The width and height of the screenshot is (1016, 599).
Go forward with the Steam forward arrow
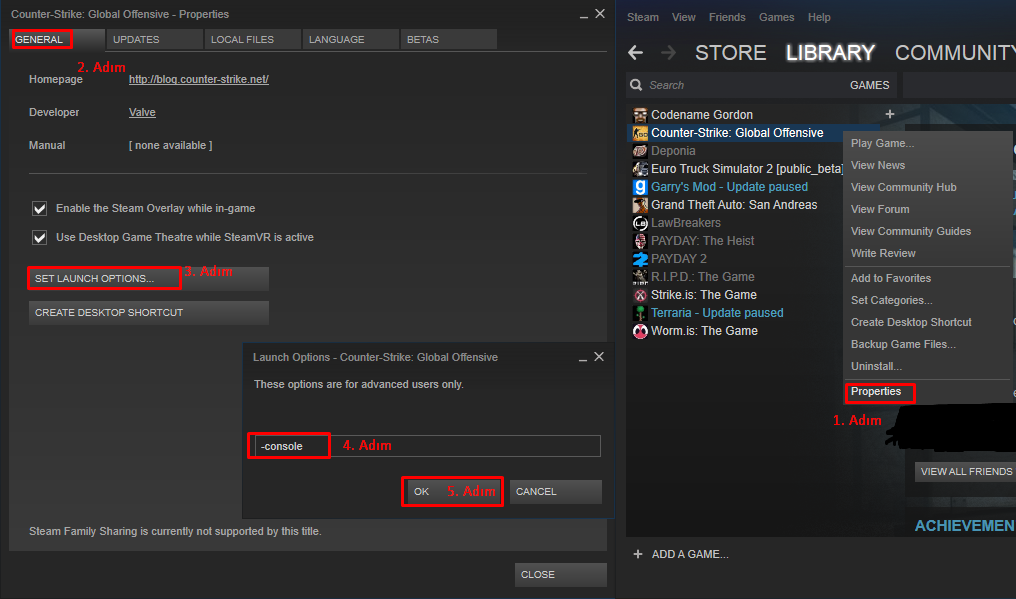point(668,53)
